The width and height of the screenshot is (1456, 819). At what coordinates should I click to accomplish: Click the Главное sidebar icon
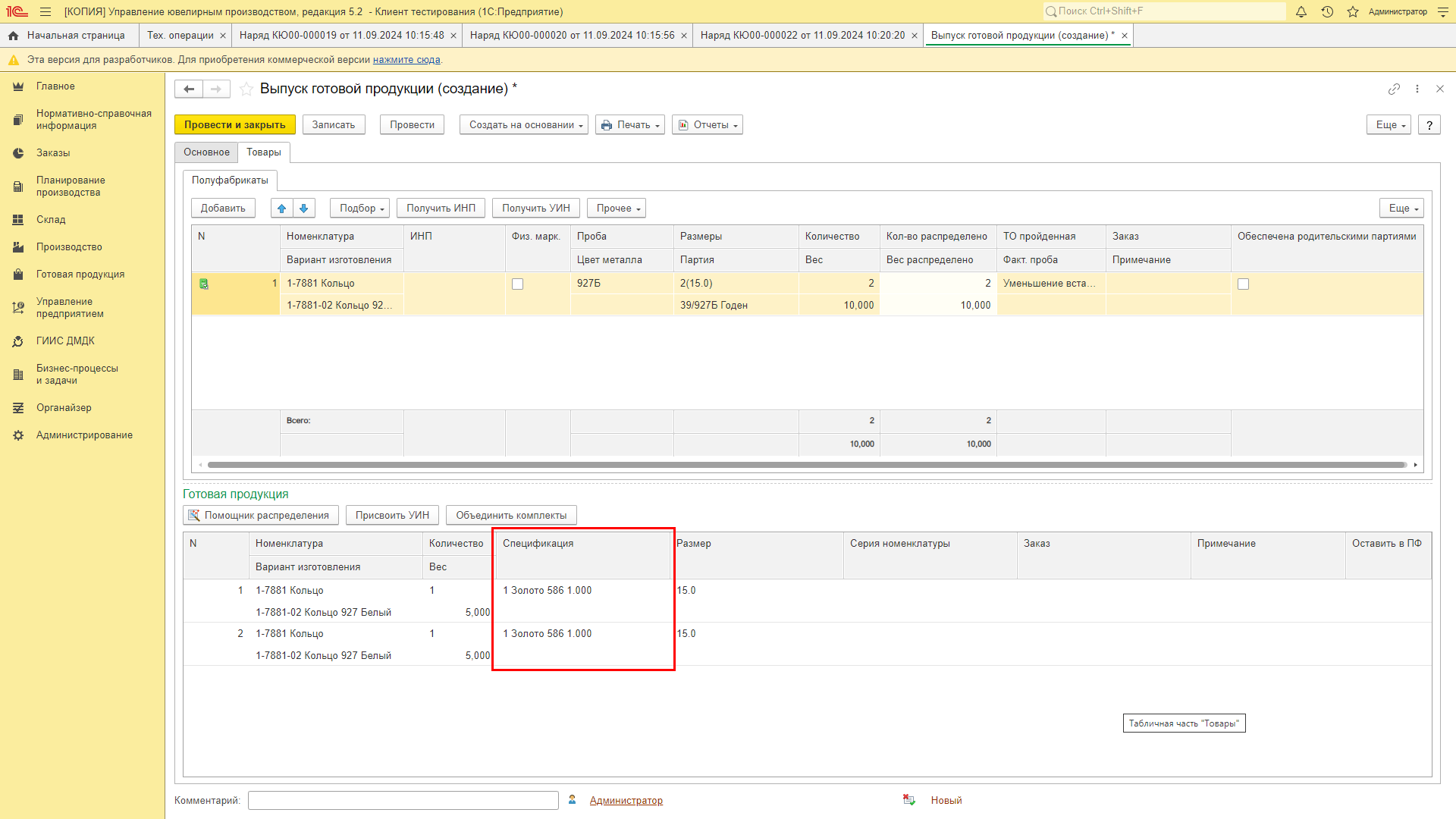point(18,86)
